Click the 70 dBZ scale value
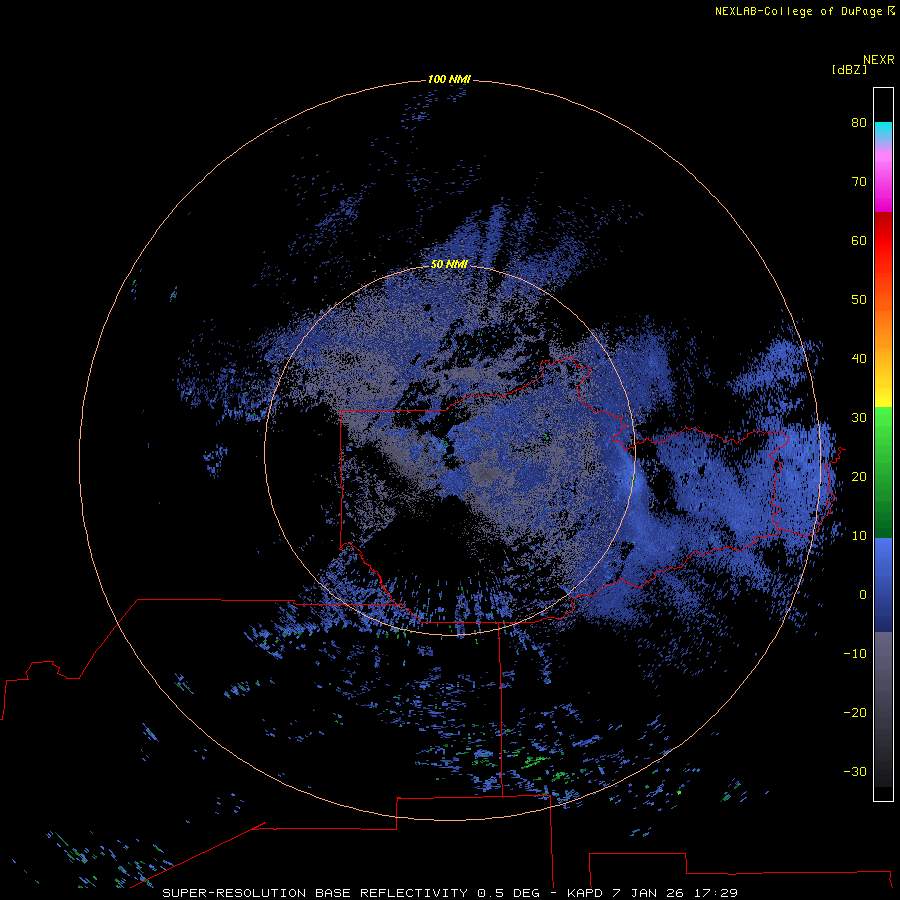The height and width of the screenshot is (900, 900). click(859, 182)
